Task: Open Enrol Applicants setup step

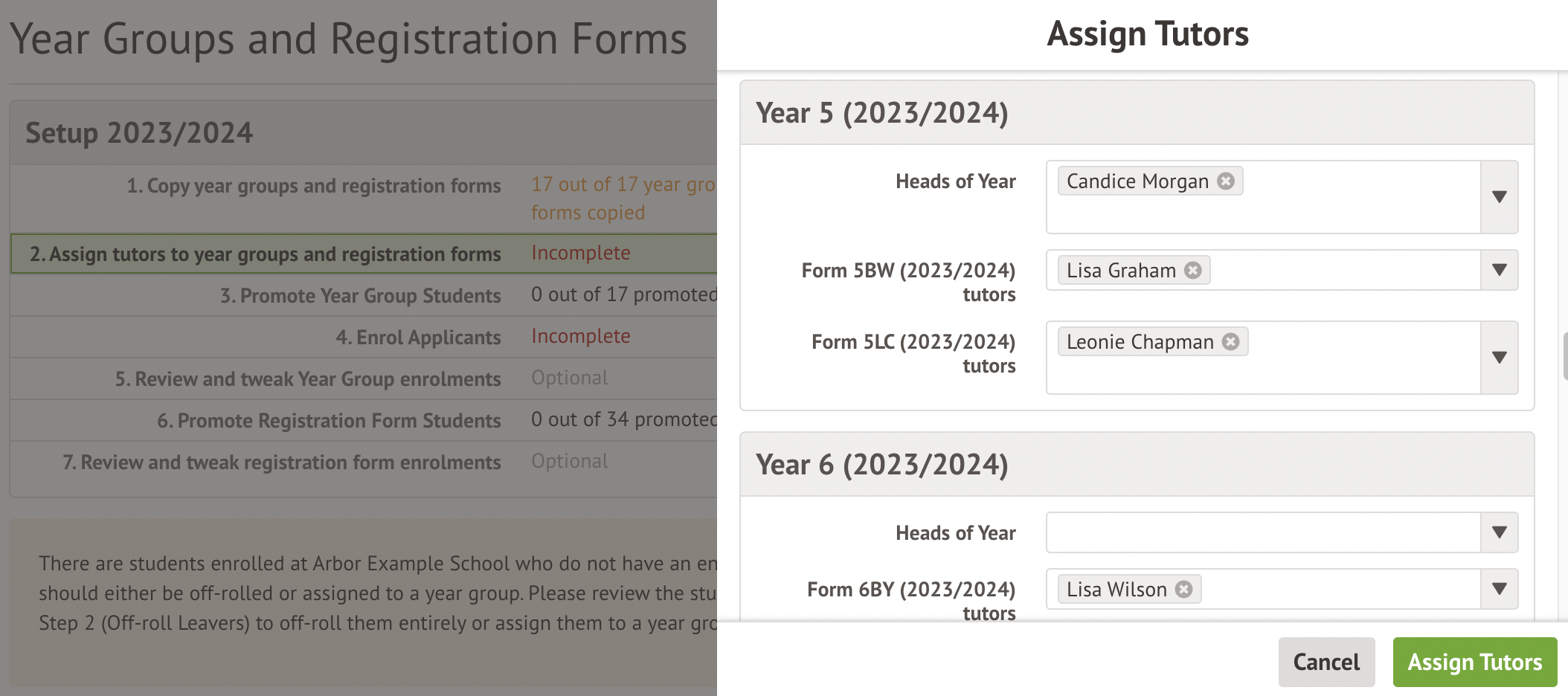Action: coord(418,338)
